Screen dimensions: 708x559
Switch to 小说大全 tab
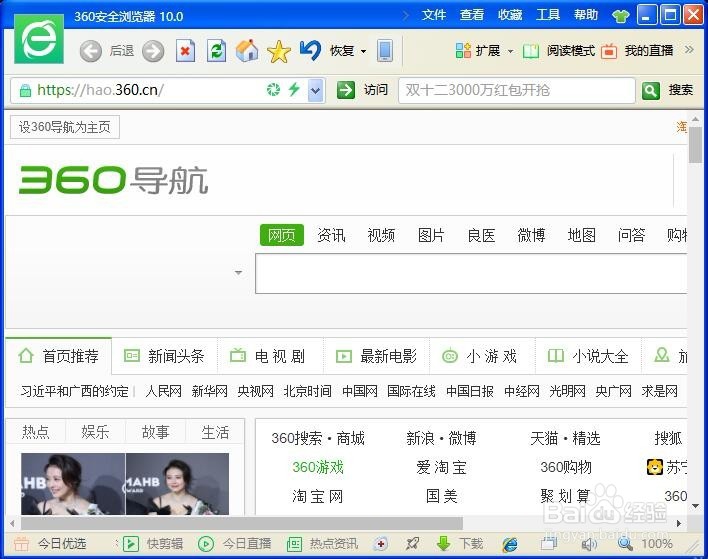click(588, 356)
